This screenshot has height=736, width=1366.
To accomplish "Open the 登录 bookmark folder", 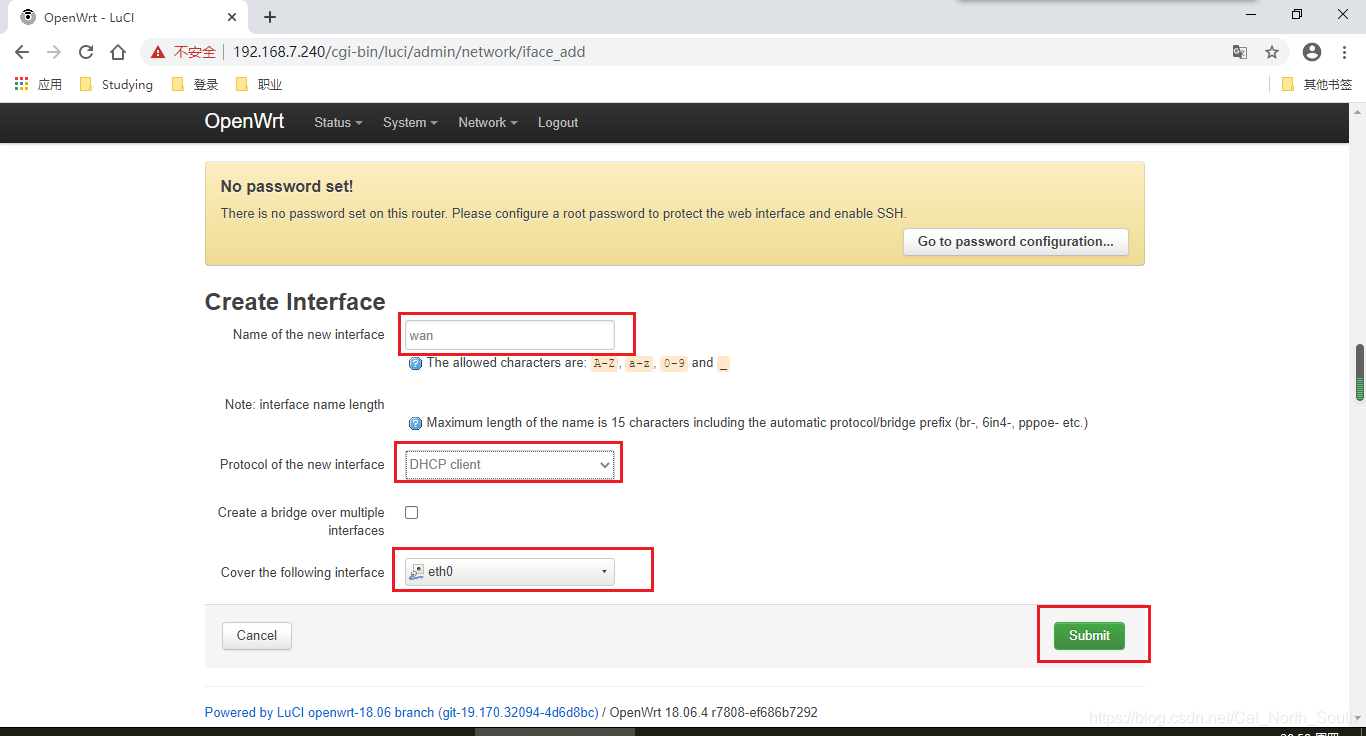I will point(195,84).
